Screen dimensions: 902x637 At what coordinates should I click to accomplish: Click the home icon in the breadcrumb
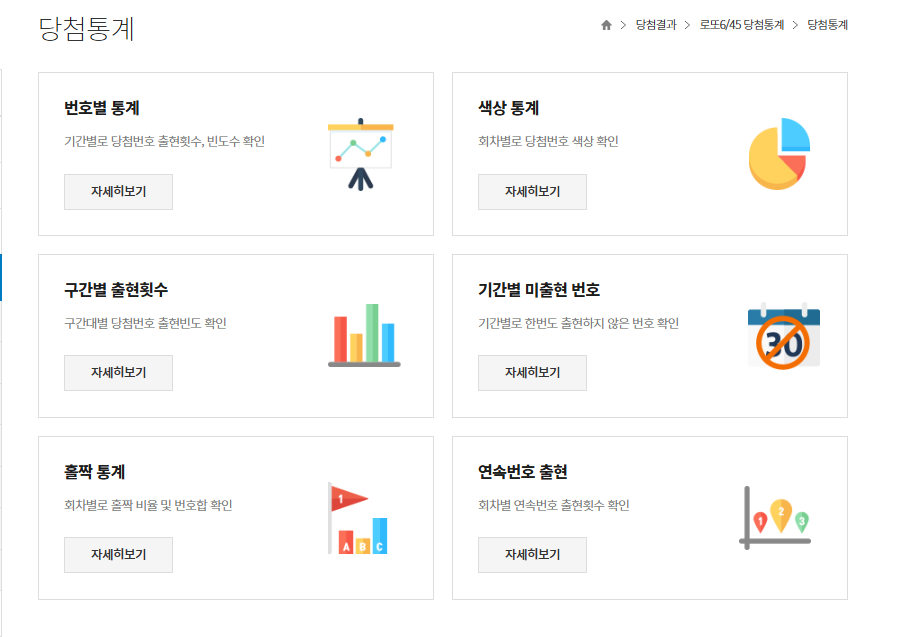[x=606, y=25]
